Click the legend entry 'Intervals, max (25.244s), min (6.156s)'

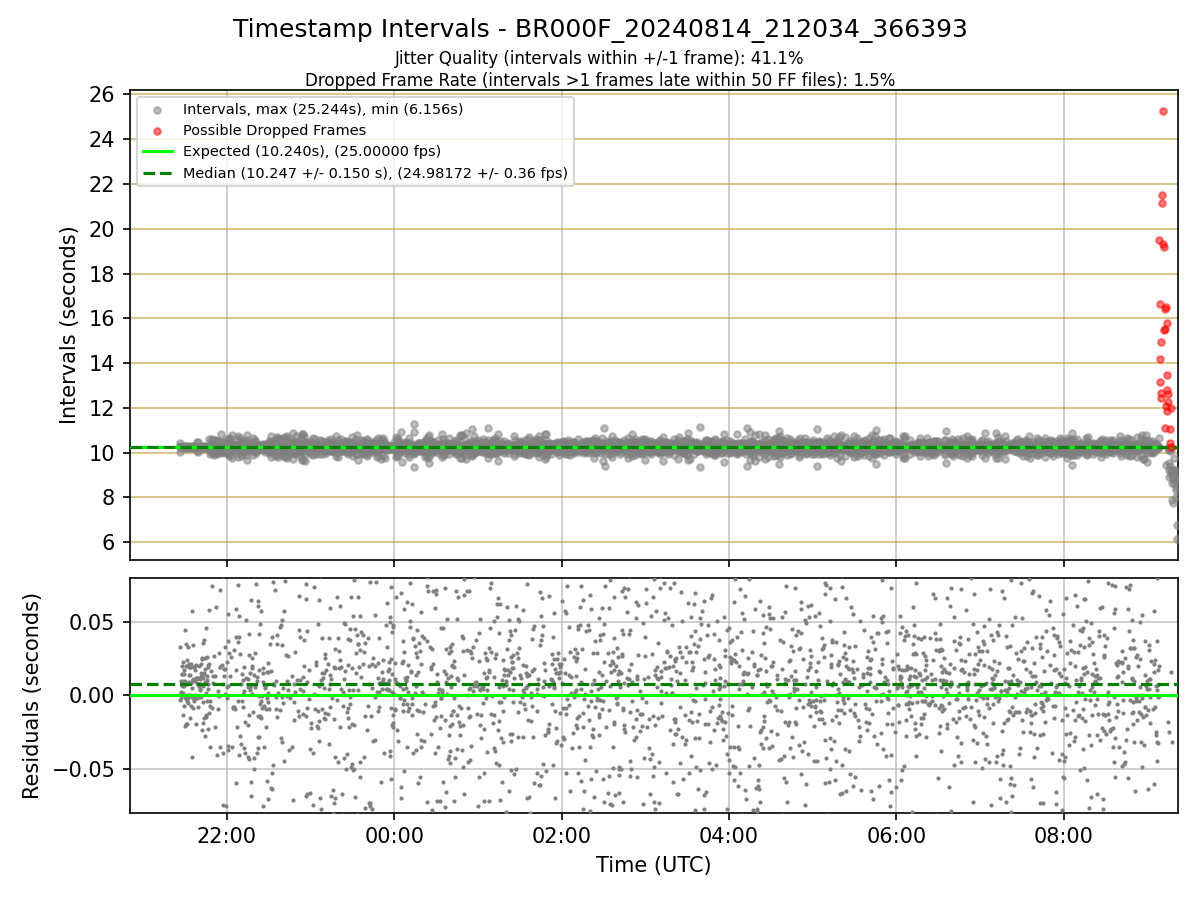pos(323,108)
